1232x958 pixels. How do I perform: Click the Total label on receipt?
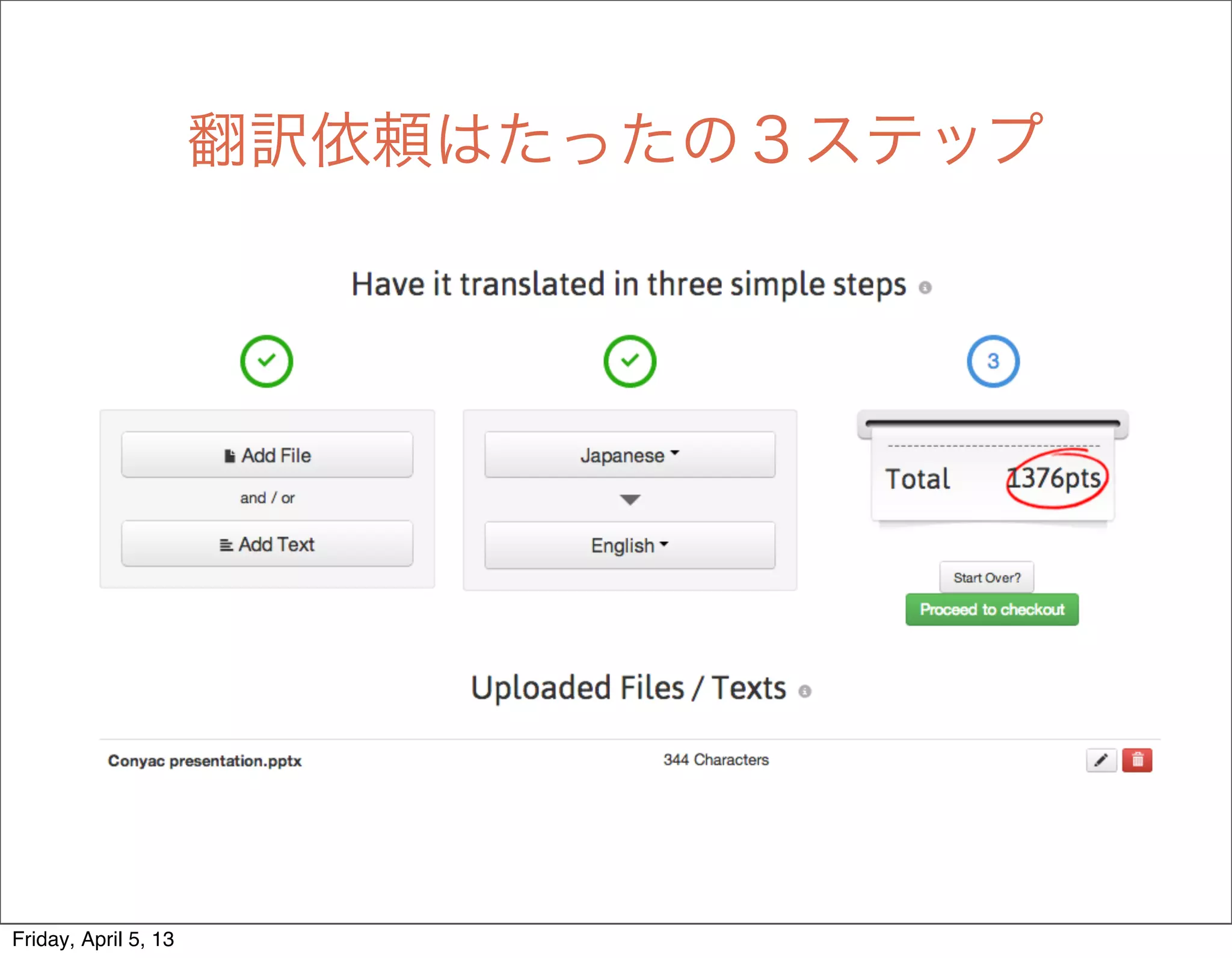918,479
